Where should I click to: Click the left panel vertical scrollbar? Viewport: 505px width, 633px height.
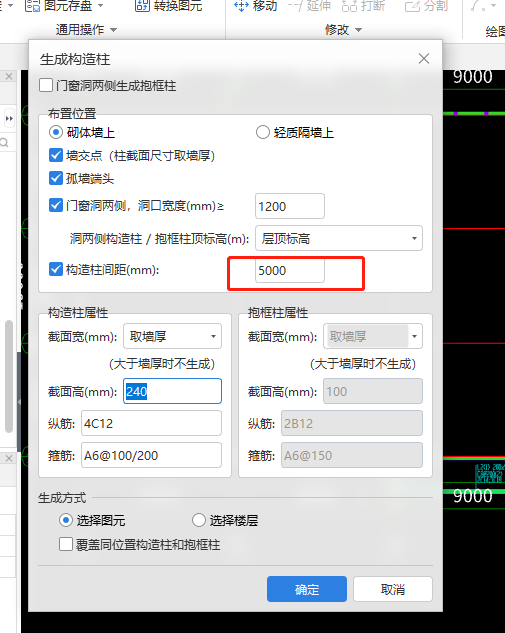click(8, 376)
